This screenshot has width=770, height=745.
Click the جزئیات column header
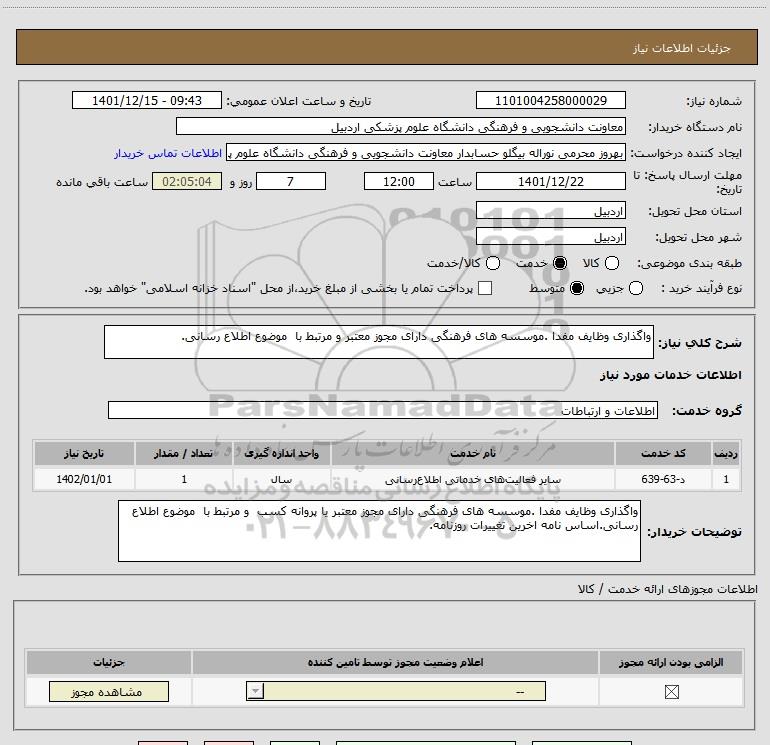[x=109, y=662]
